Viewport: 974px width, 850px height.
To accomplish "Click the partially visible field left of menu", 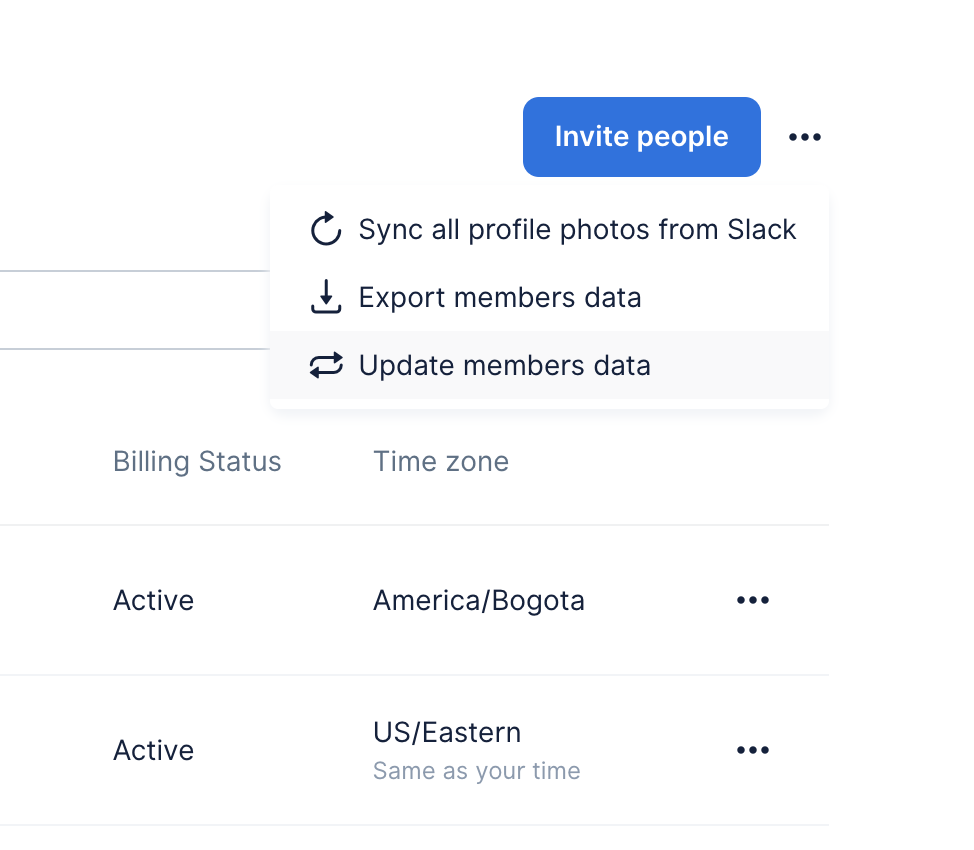I will (x=130, y=310).
